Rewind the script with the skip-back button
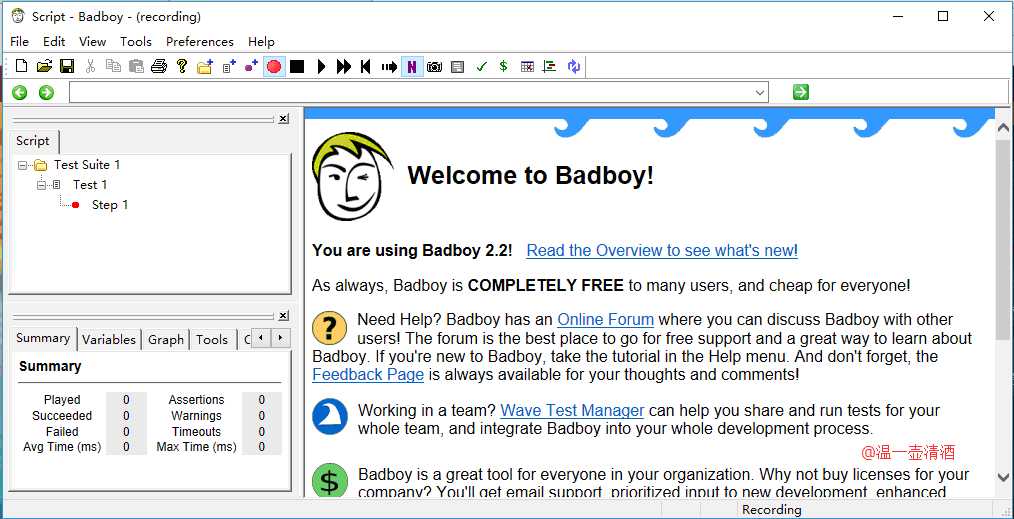Screen dimensions: 1014x519 point(366,66)
